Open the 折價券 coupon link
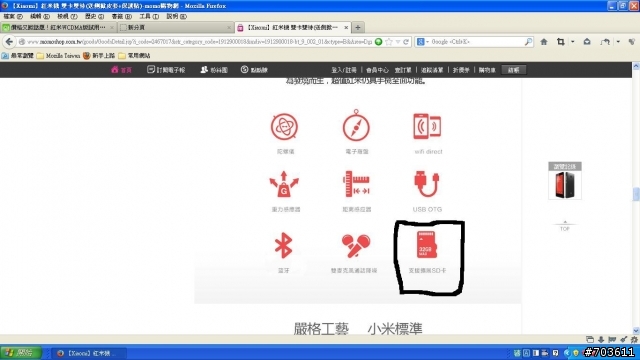 pos(461,70)
